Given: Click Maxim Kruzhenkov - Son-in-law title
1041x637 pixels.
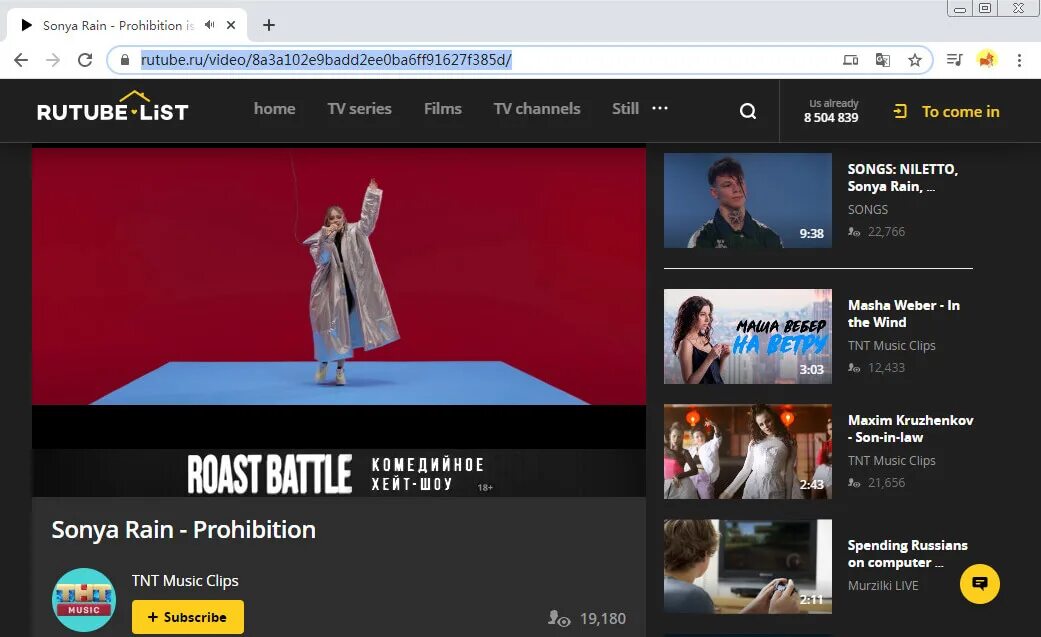Looking at the screenshot, I should (911, 428).
